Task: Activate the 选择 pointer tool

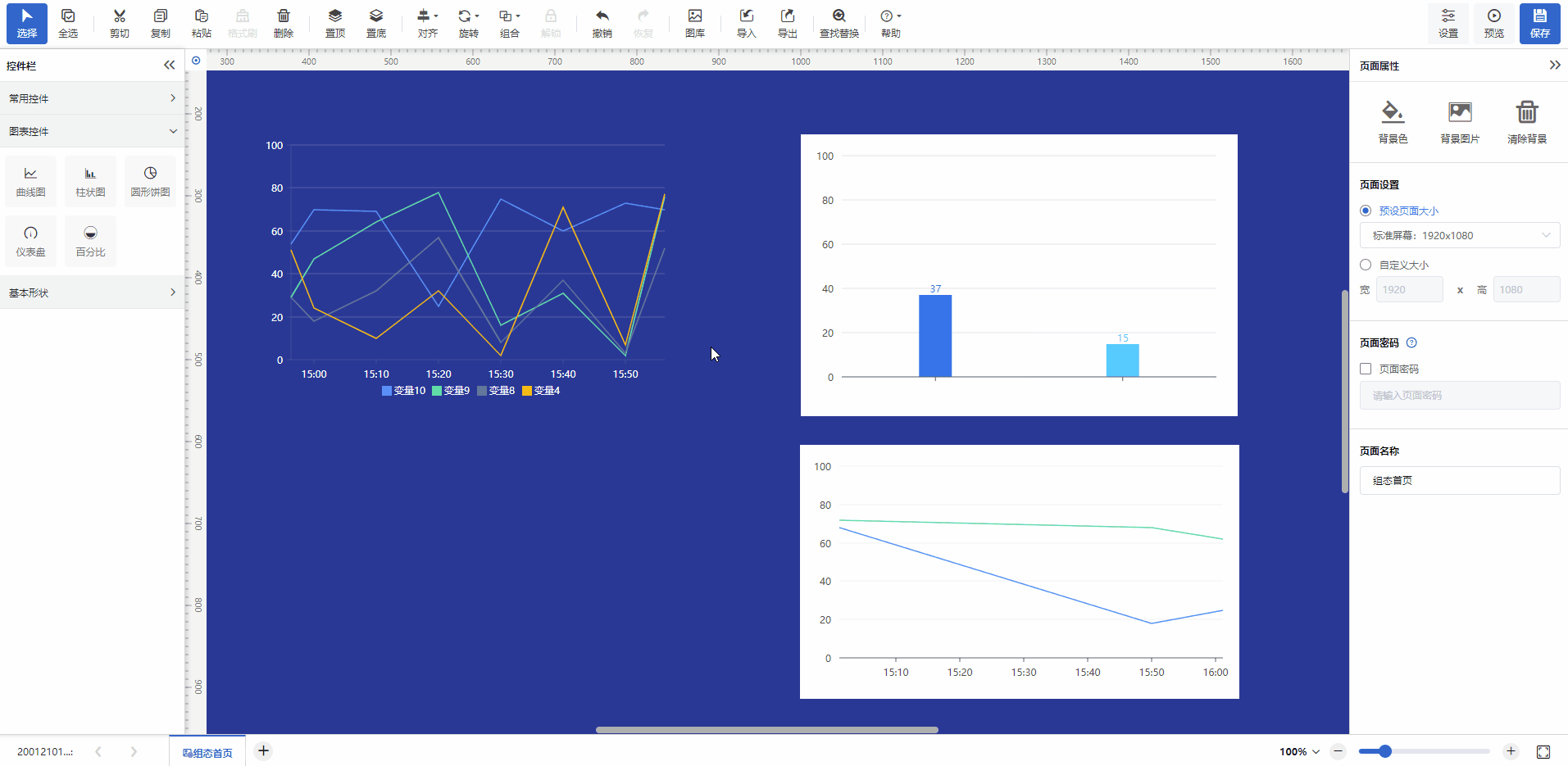Action: tap(27, 23)
